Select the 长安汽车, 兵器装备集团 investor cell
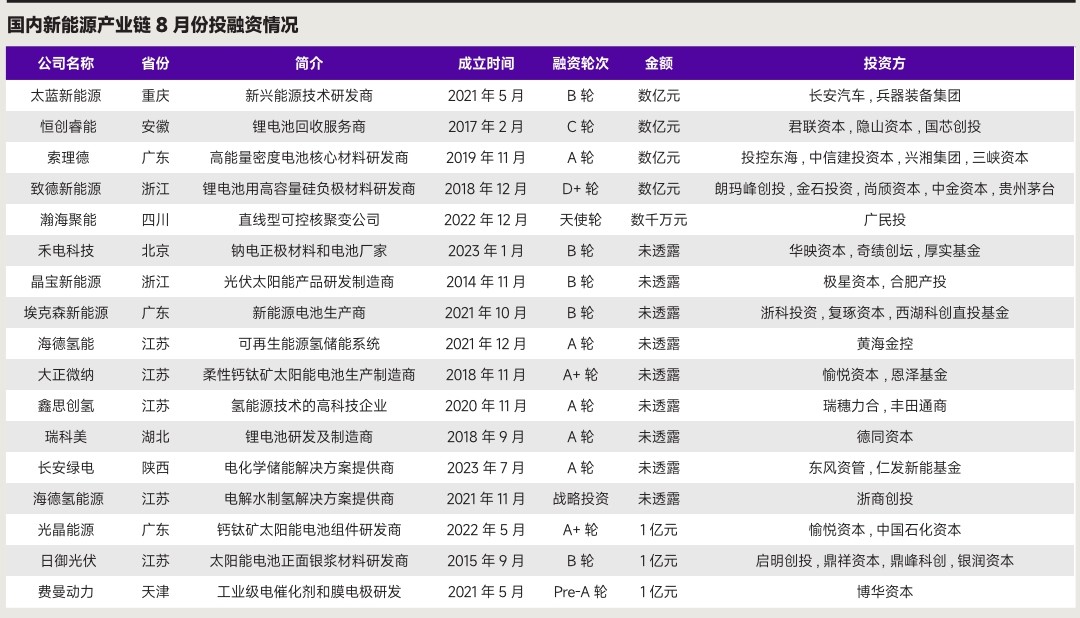1080x618 pixels. [884, 96]
